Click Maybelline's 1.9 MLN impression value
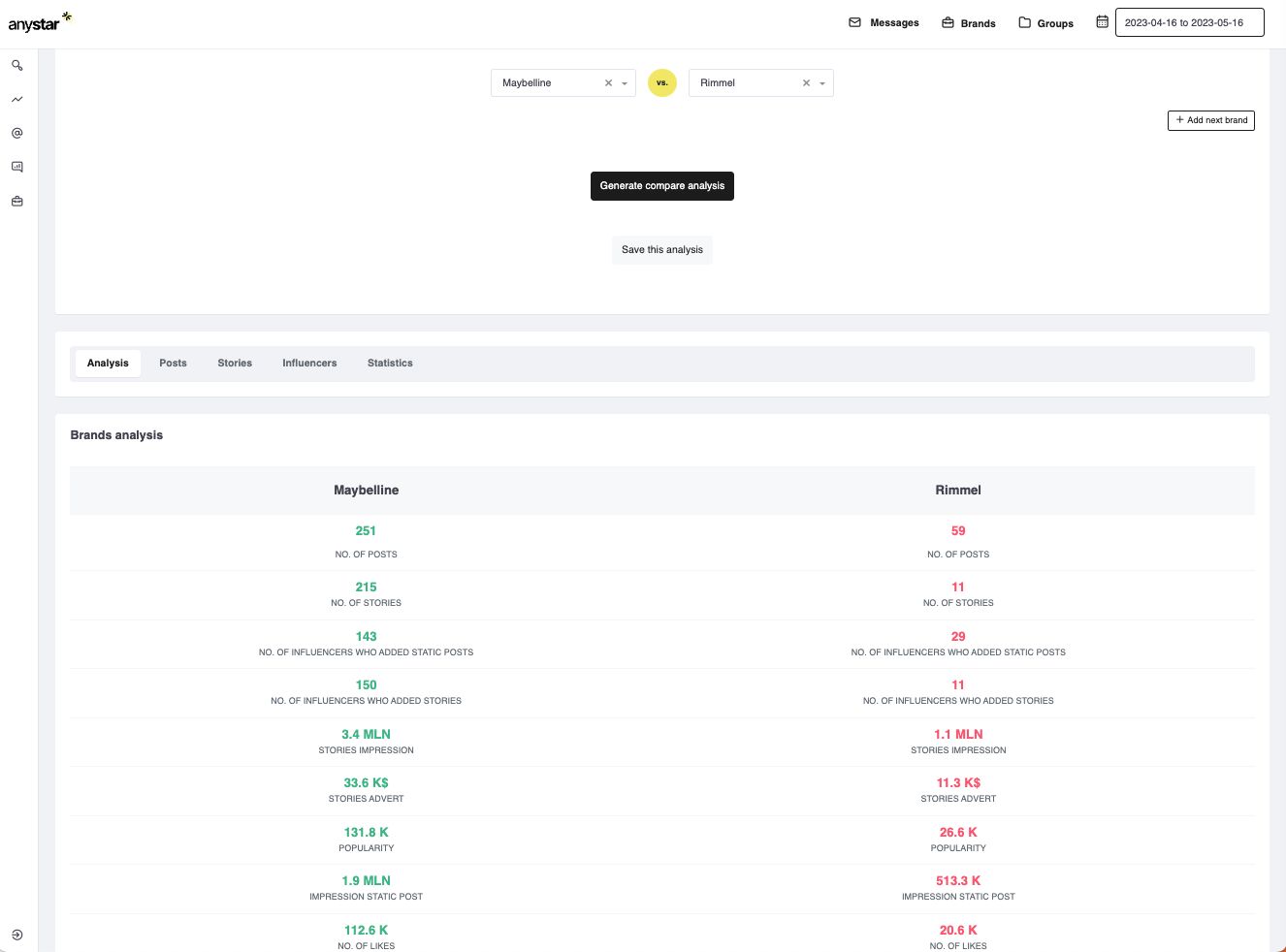 pos(366,881)
